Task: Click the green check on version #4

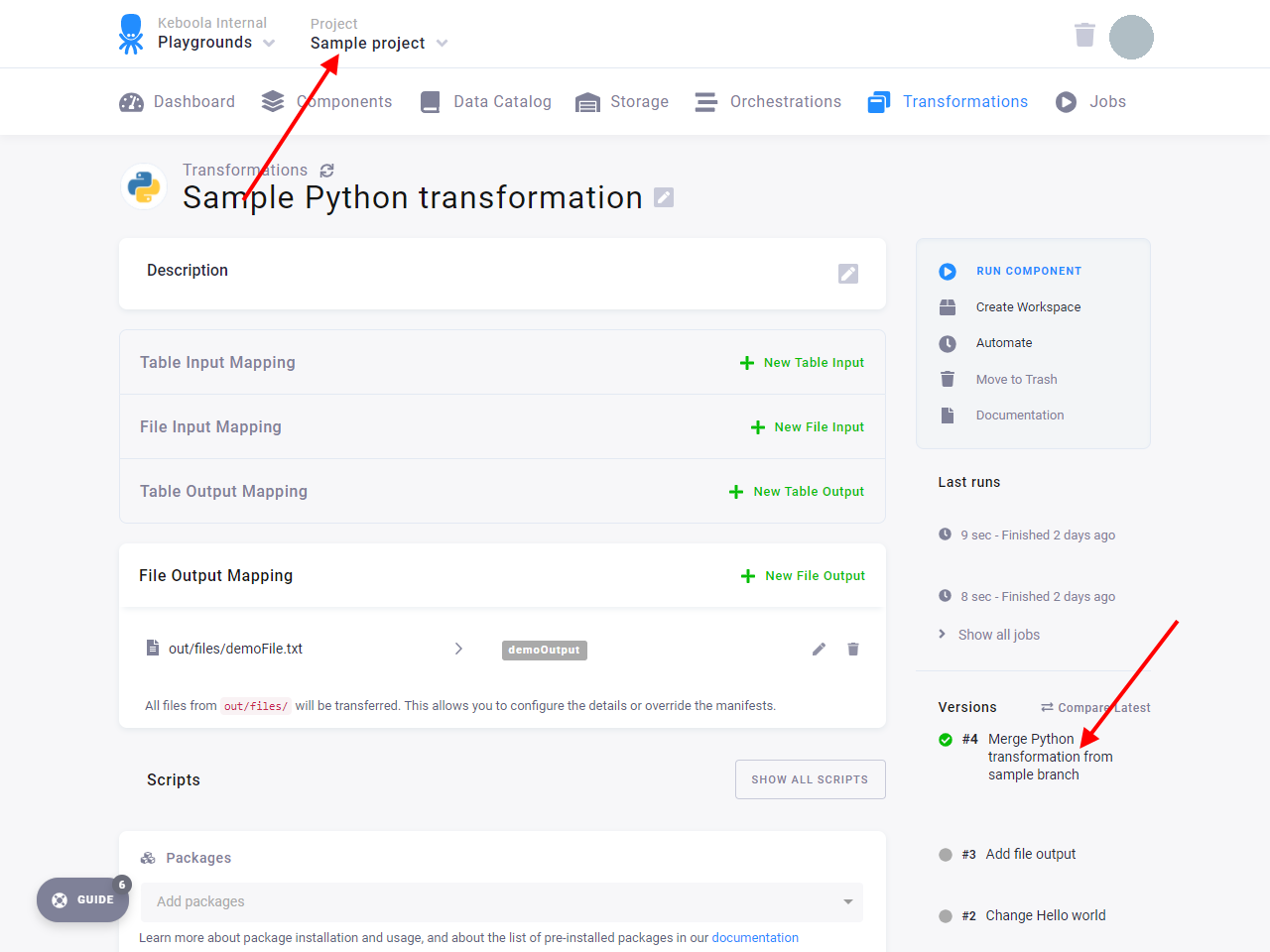Action: pyautogui.click(x=946, y=740)
